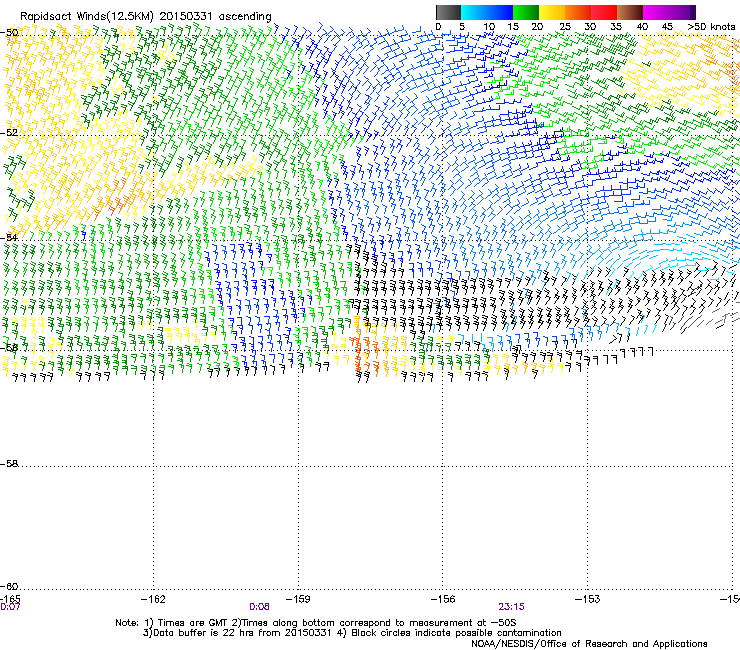Click the '-159' longitude label
Image resolution: width=740 pixels, height=650 pixels.
click(x=298, y=599)
